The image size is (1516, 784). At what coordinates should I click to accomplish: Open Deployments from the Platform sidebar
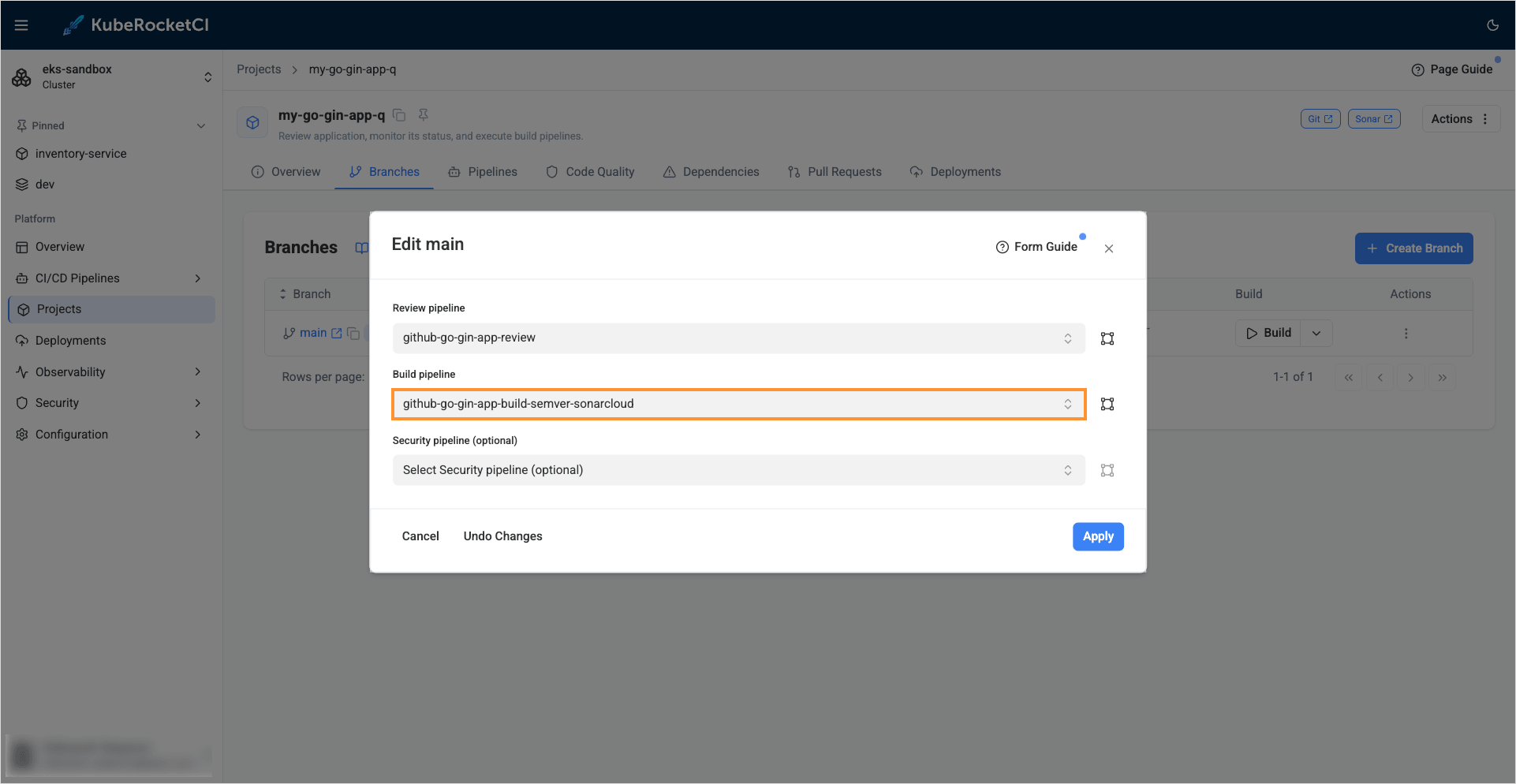click(x=70, y=340)
